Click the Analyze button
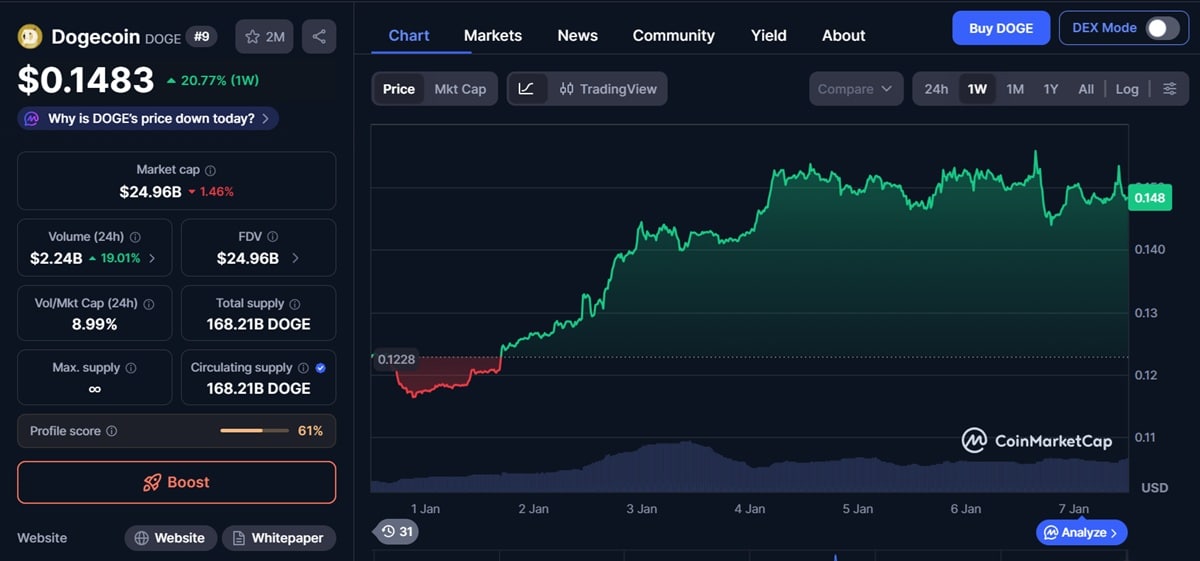The image size is (1200, 561). [1082, 532]
